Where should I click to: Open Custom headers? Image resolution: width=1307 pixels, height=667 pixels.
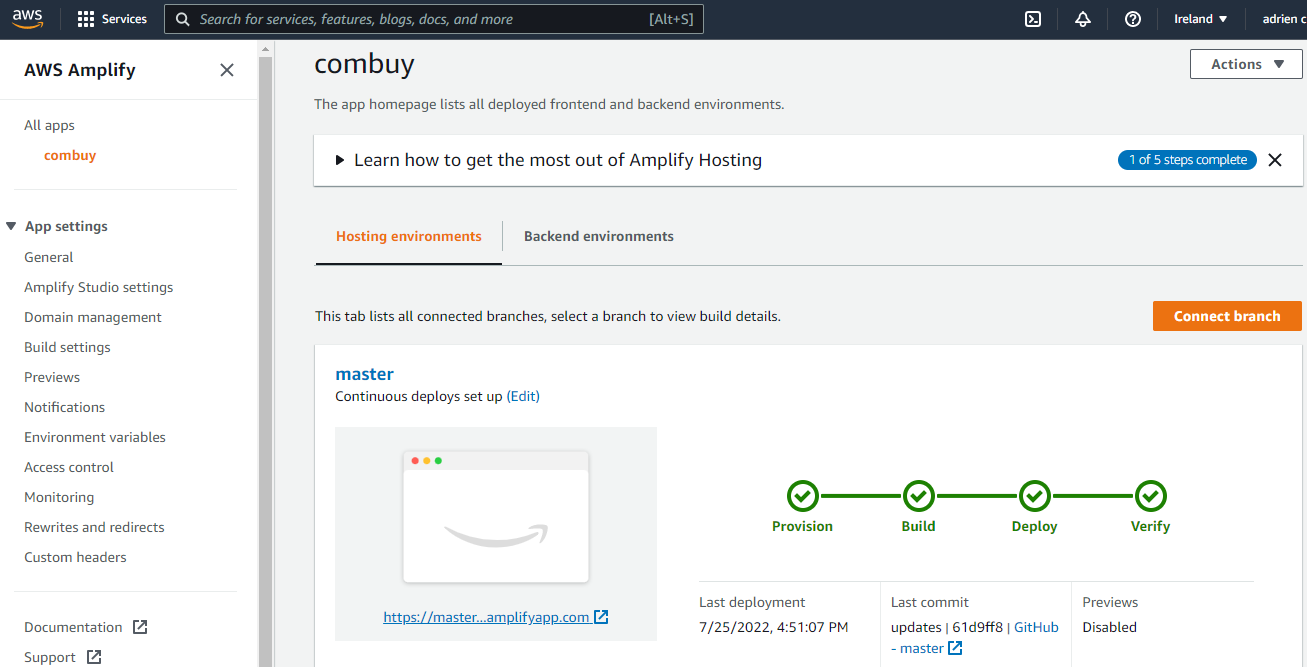75,557
